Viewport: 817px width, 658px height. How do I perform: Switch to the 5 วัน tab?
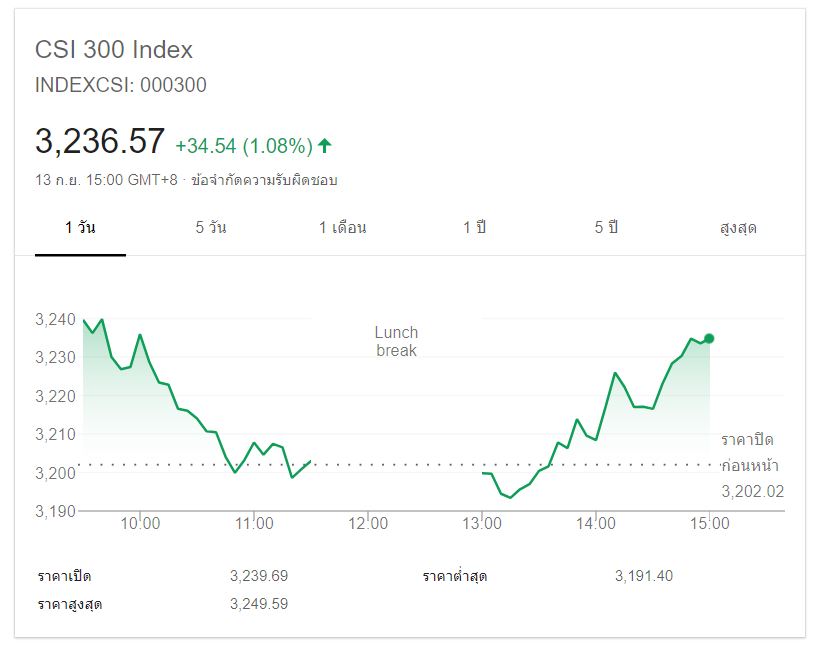click(210, 228)
